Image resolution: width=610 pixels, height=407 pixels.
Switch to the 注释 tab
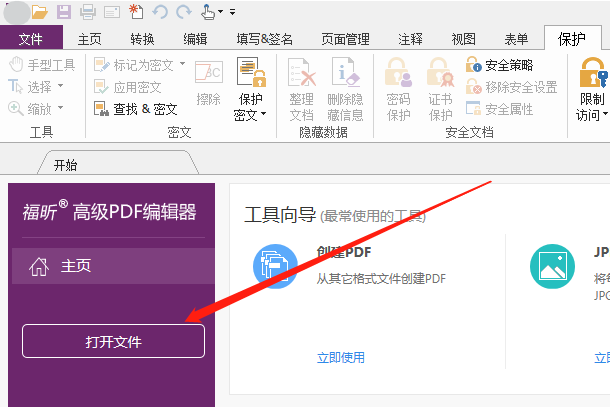tap(410, 39)
